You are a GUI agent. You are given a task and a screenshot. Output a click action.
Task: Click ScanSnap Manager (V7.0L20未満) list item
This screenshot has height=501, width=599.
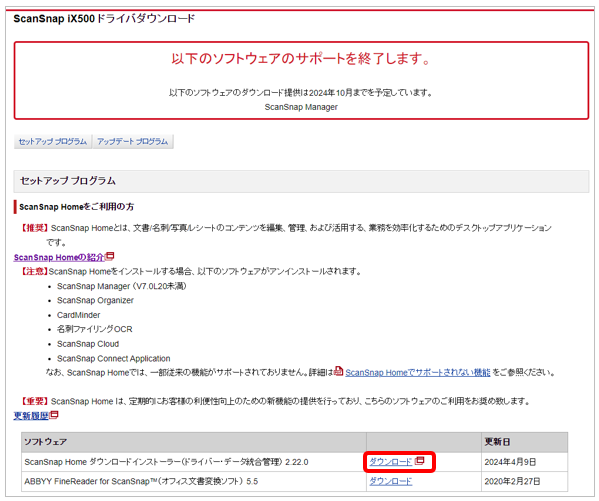point(121,286)
